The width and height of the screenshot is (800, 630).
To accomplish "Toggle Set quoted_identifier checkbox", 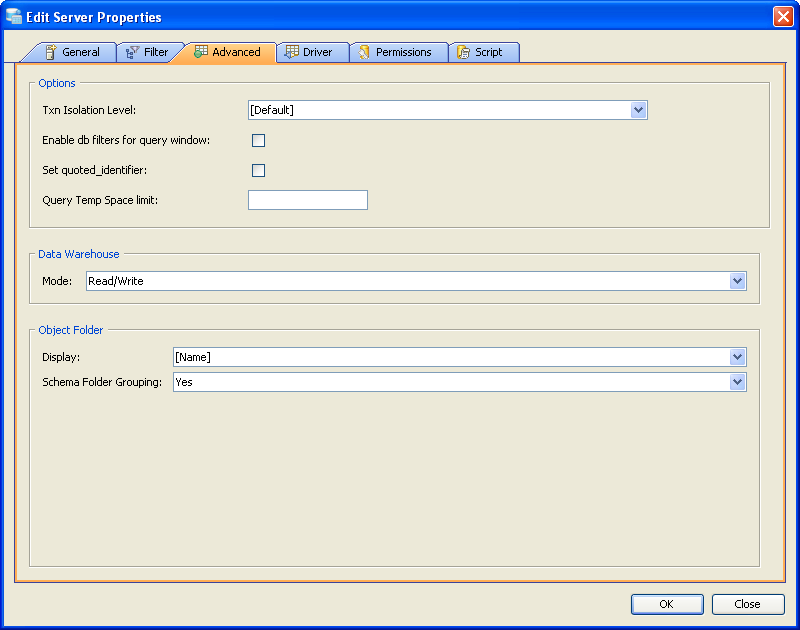I will [259, 170].
